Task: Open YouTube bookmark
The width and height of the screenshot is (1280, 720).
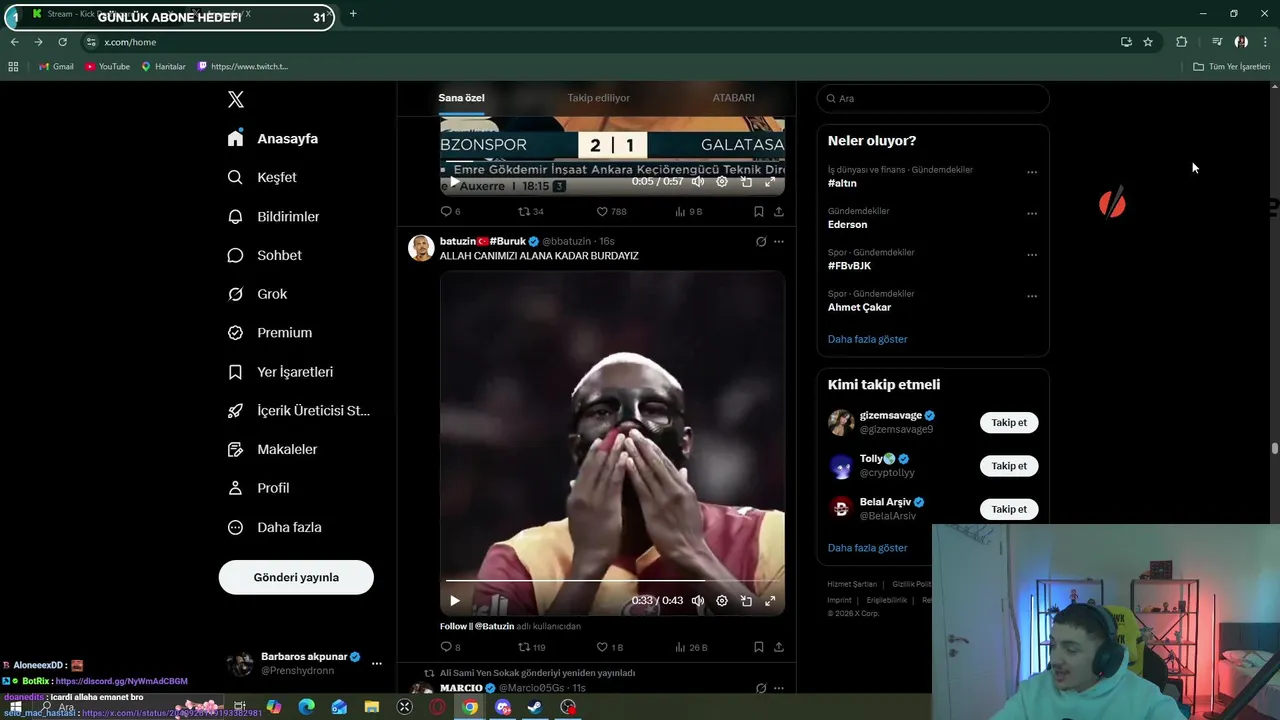Action: (107, 66)
